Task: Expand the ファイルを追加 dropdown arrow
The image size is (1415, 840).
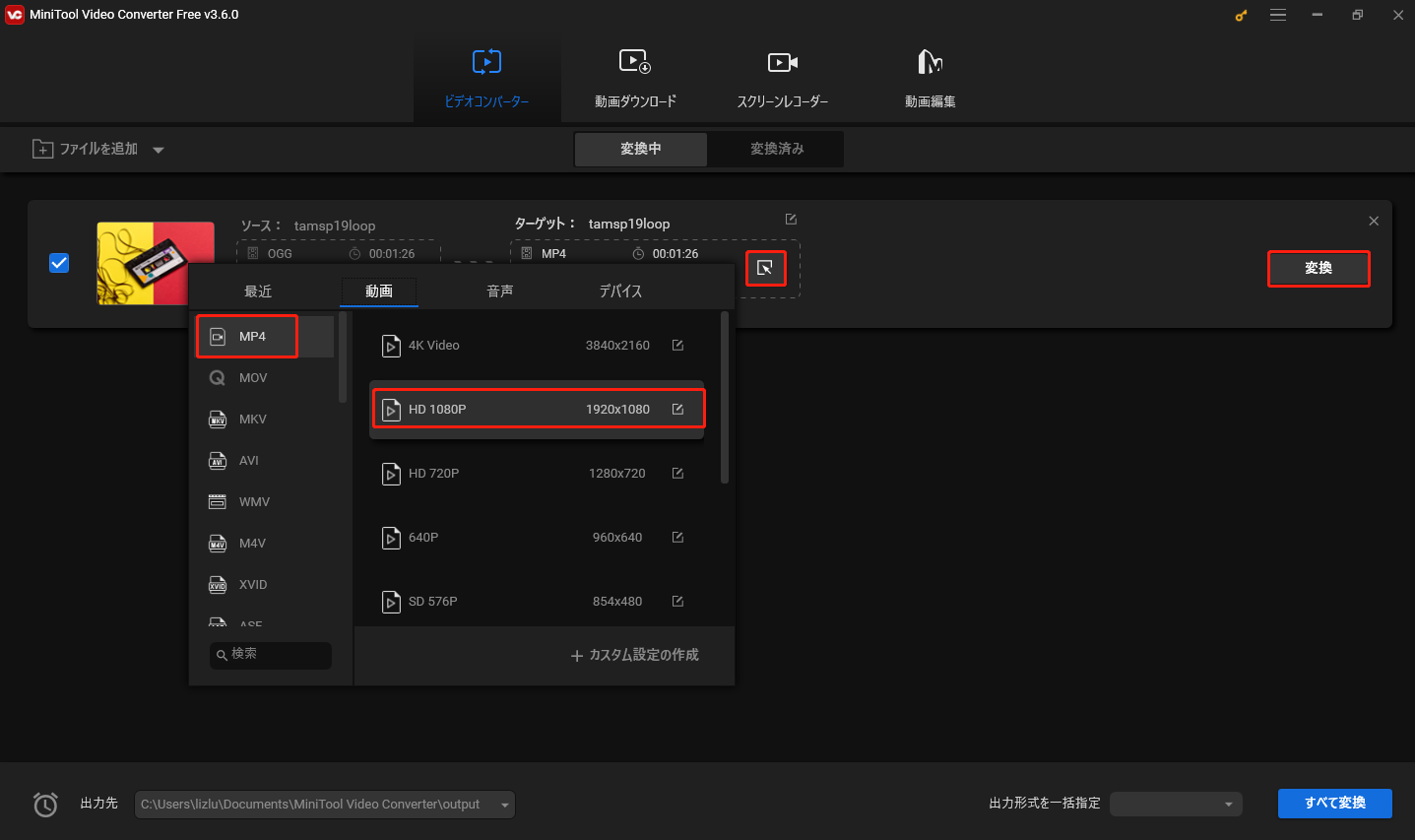Action: click(159, 150)
